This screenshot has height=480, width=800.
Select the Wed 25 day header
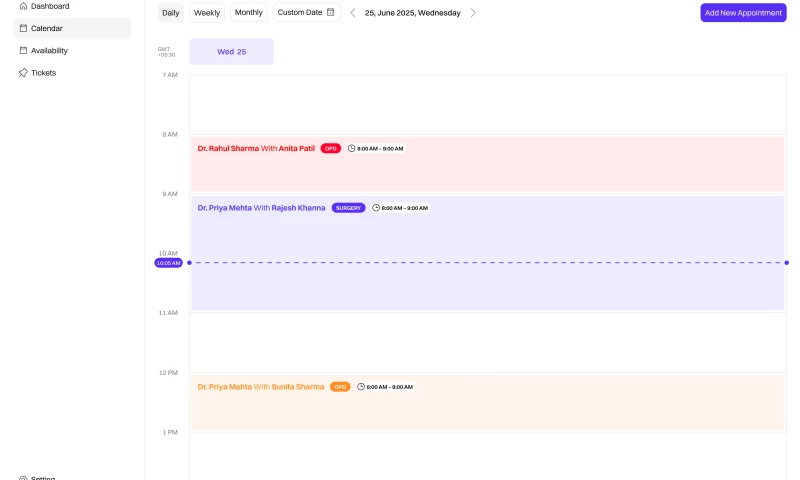[231, 51]
